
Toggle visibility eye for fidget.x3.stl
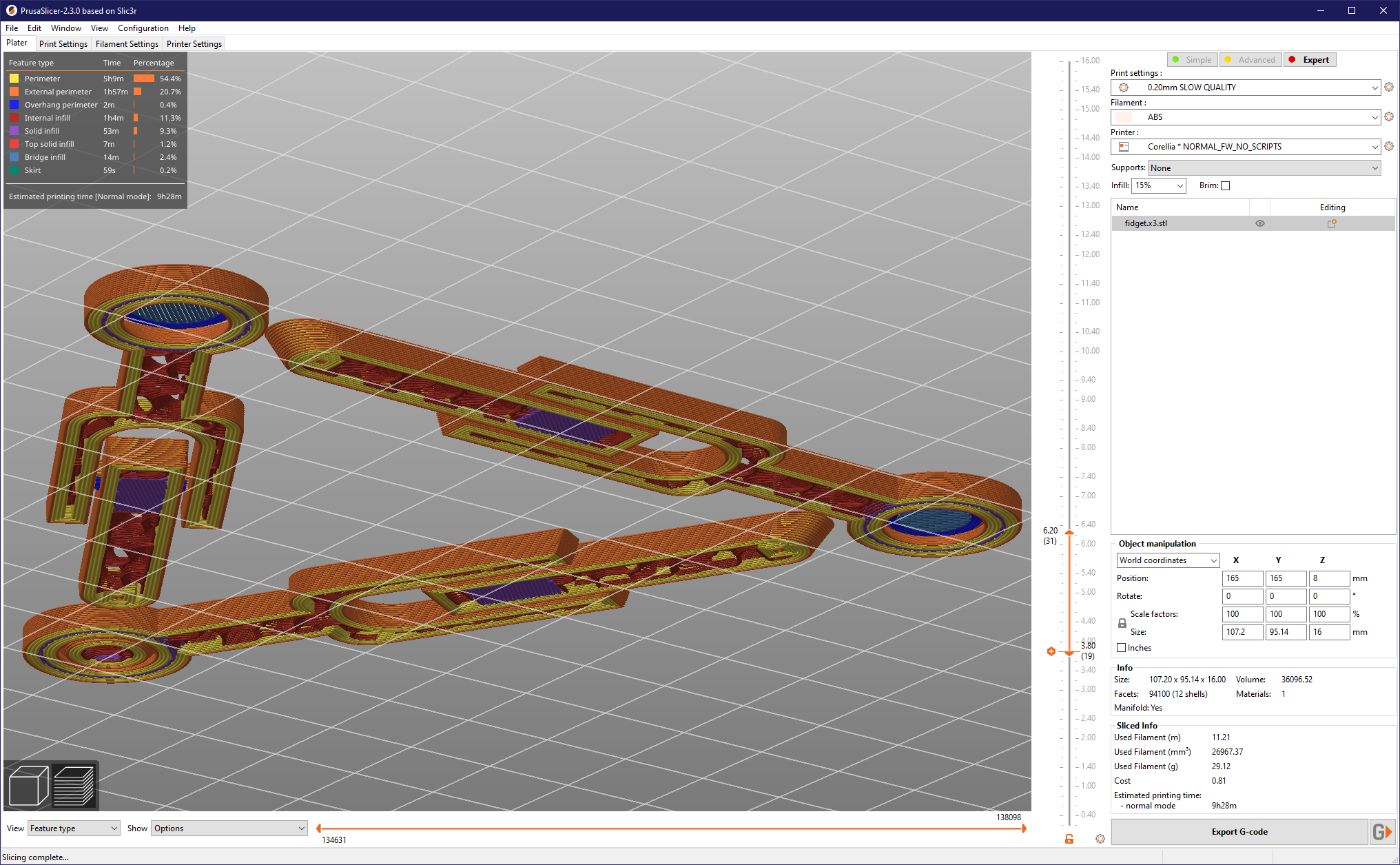1260,223
